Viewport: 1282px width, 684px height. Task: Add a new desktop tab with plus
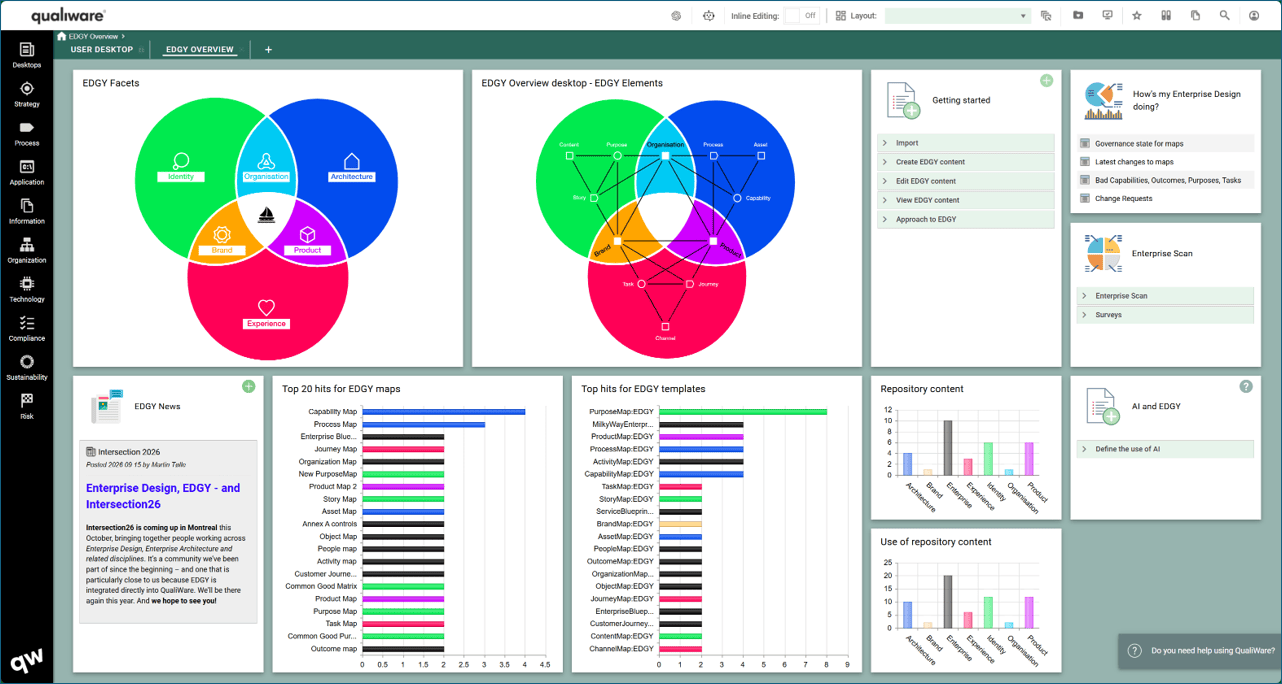tap(268, 49)
